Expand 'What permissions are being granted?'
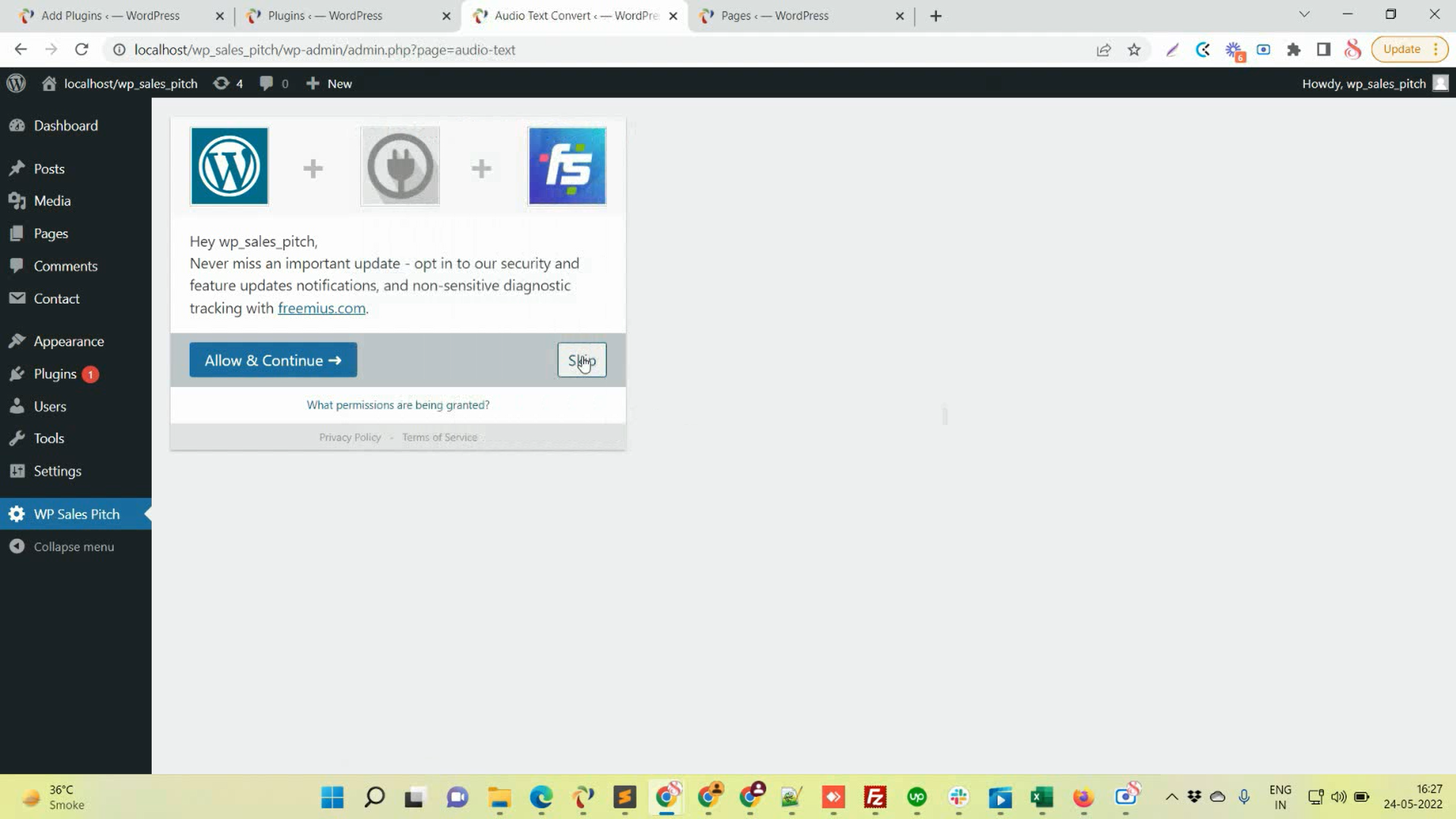 point(398,405)
